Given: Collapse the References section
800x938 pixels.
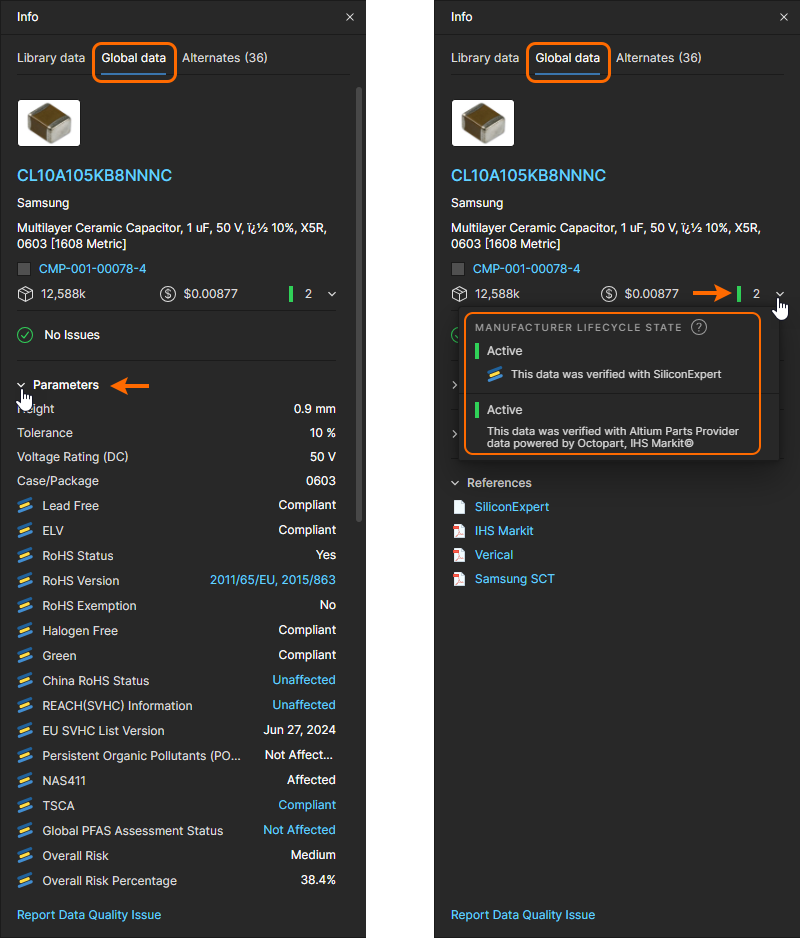Looking at the screenshot, I should [455, 483].
